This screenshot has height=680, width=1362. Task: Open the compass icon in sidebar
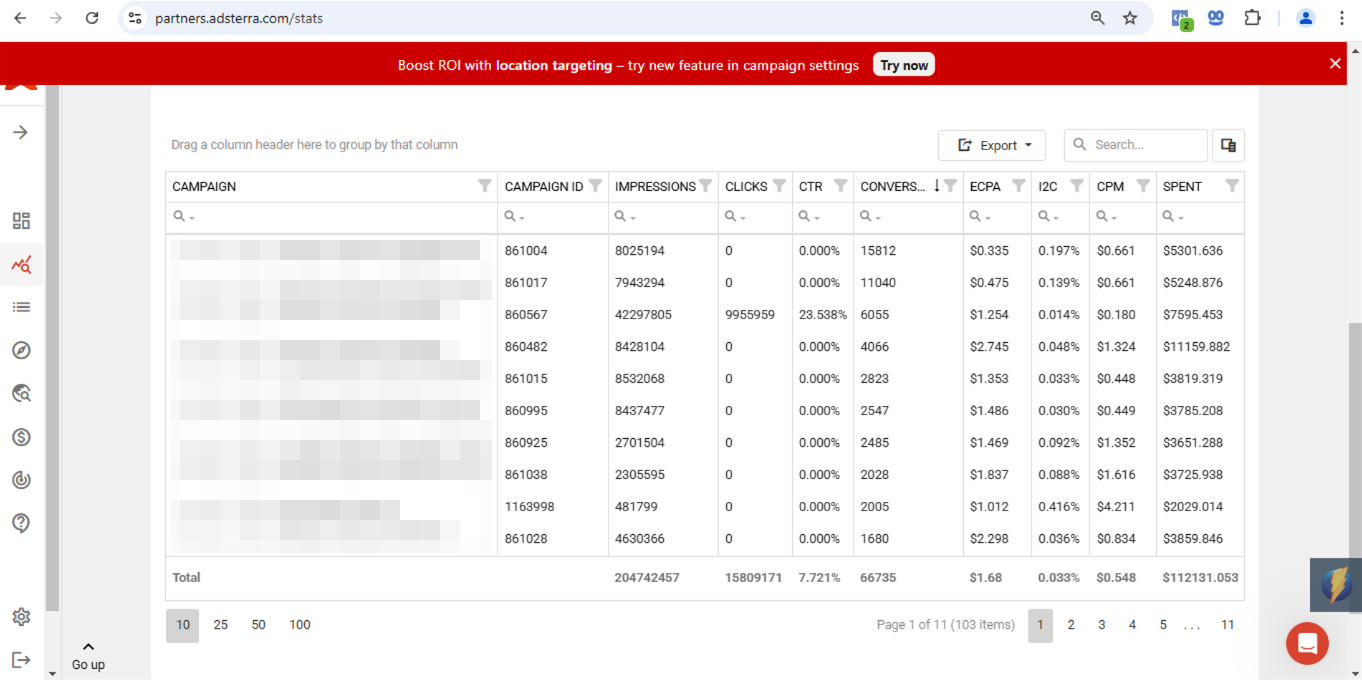coord(21,350)
